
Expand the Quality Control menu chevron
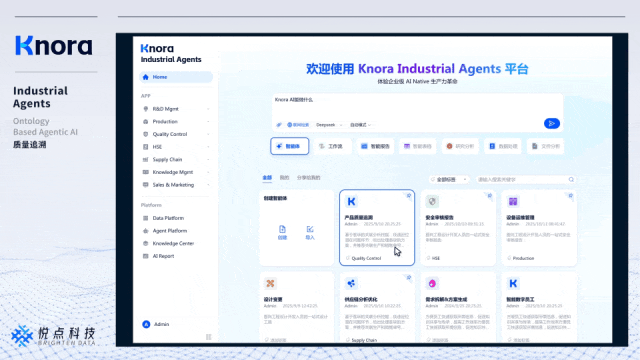(x=208, y=134)
